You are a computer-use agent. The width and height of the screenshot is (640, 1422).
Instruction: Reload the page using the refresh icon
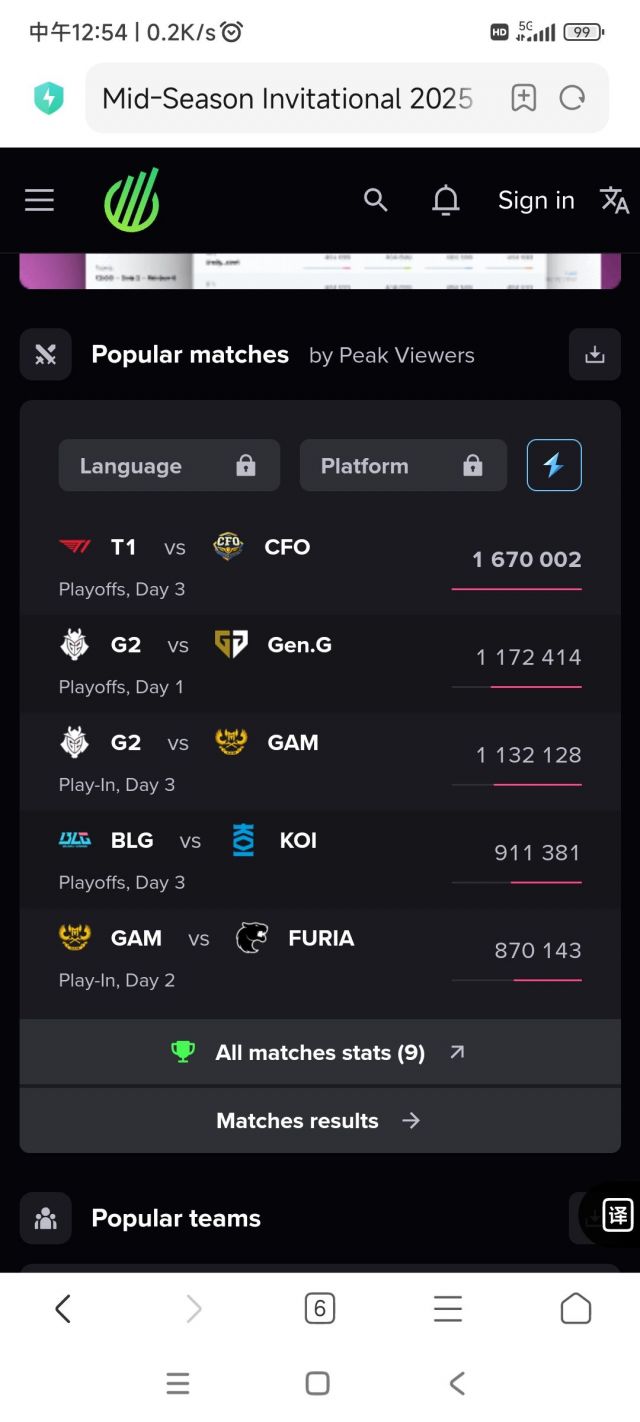[572, 98]
